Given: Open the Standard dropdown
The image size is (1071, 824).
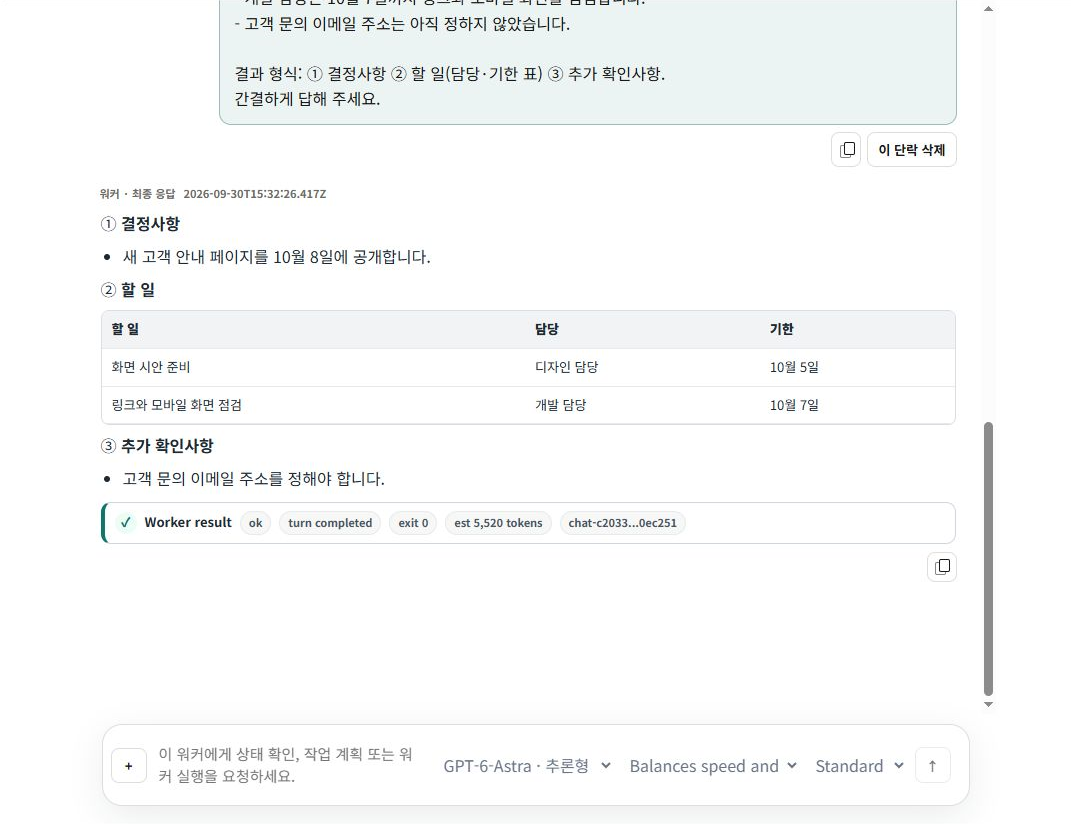Looking at the screenshot, I should 859,766.
